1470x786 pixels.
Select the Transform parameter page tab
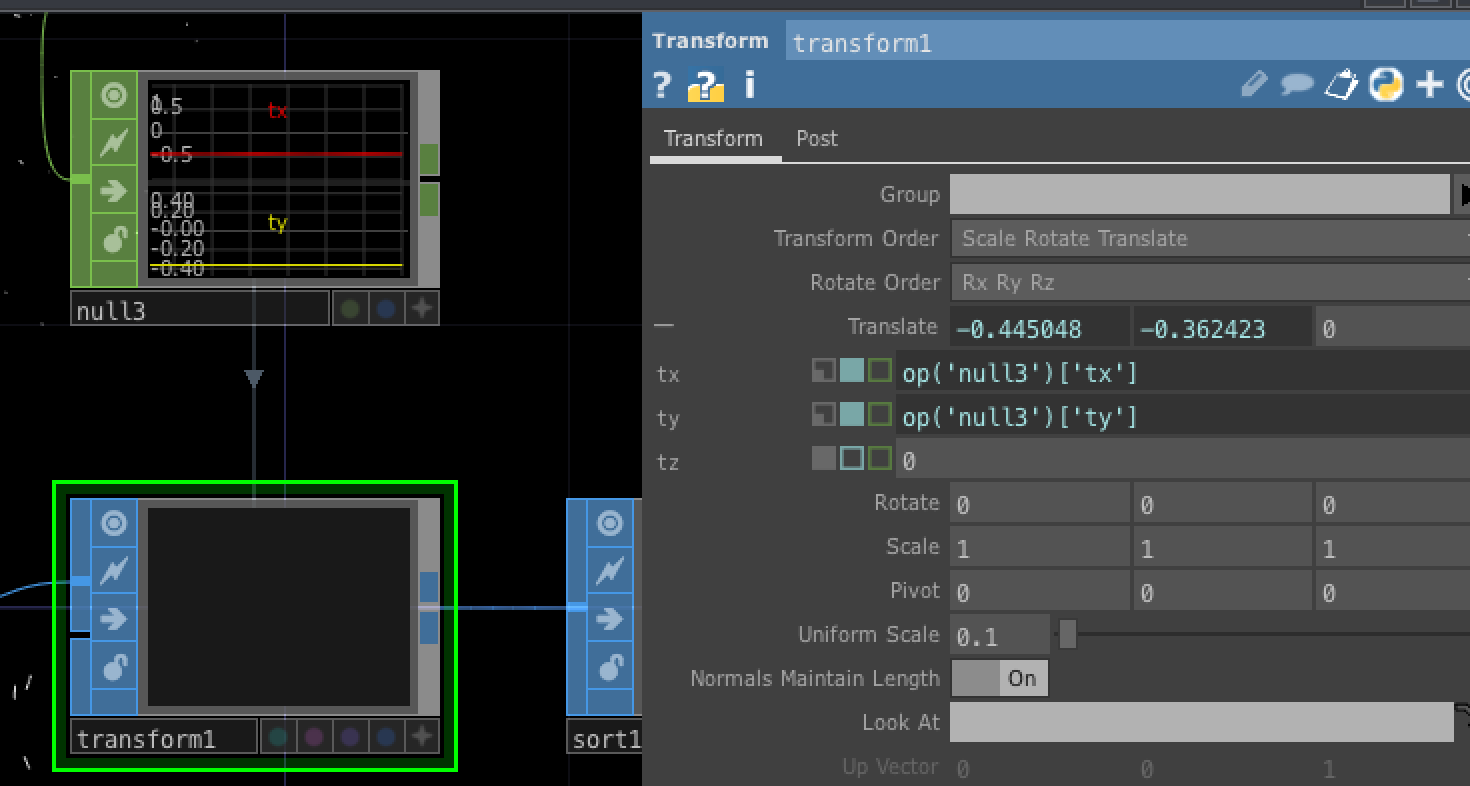[x=713, y=139]
